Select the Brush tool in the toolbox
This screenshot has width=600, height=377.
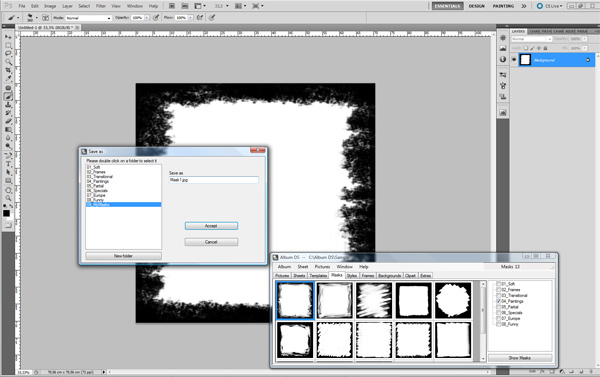8,96
